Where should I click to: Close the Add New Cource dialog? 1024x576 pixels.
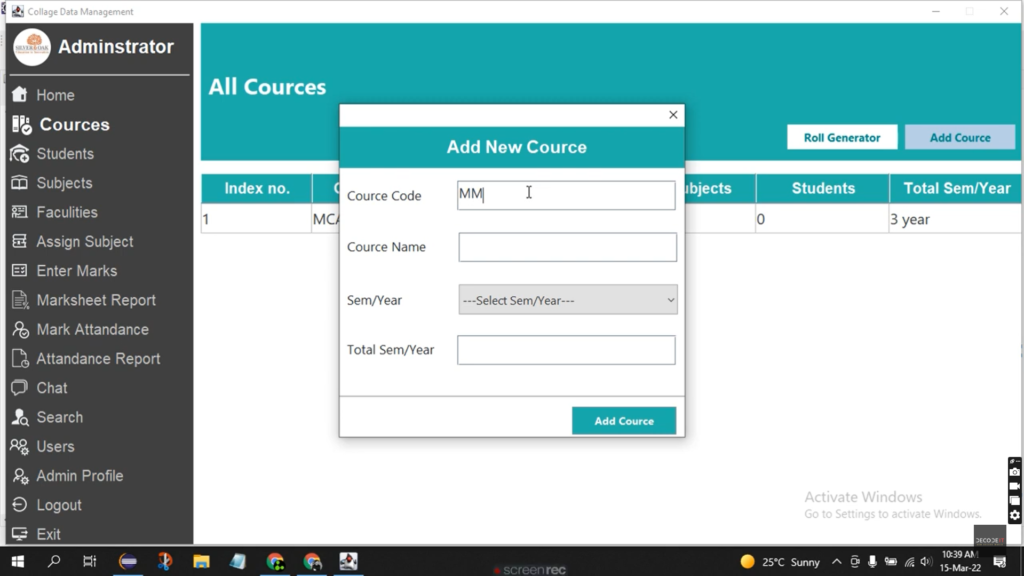coord(673,115)
